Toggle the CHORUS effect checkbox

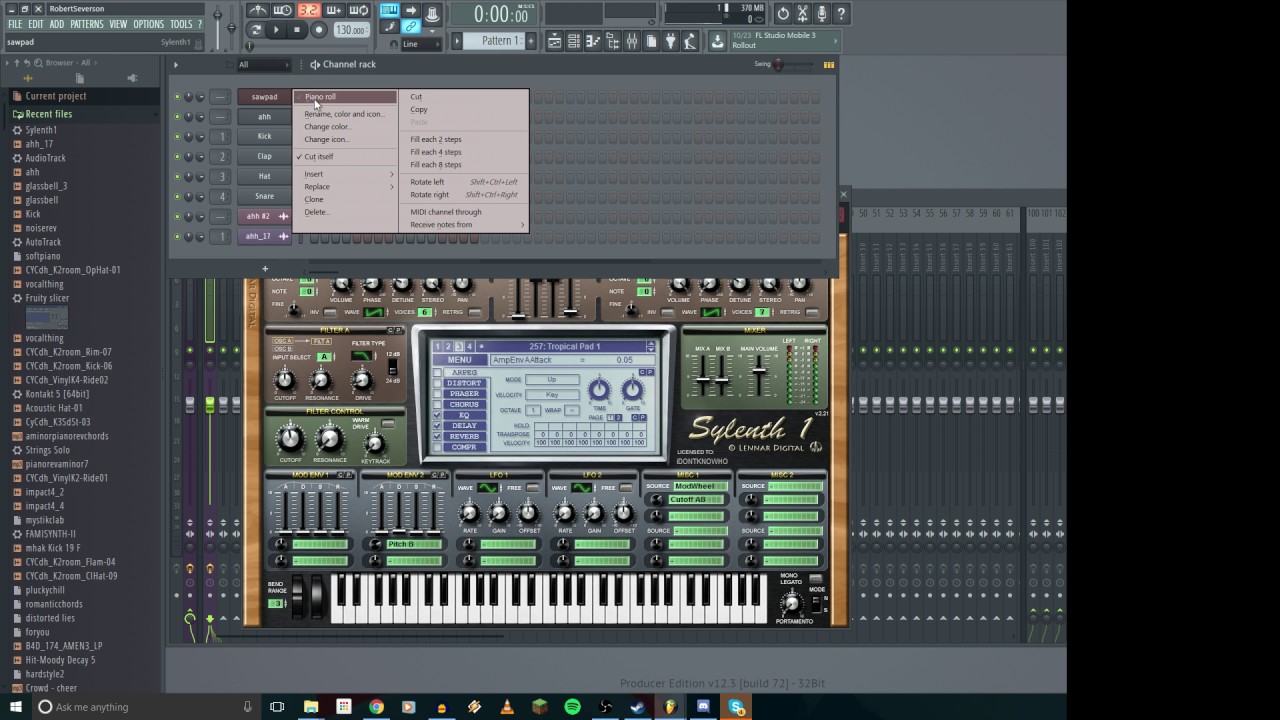tap(437, 405)
